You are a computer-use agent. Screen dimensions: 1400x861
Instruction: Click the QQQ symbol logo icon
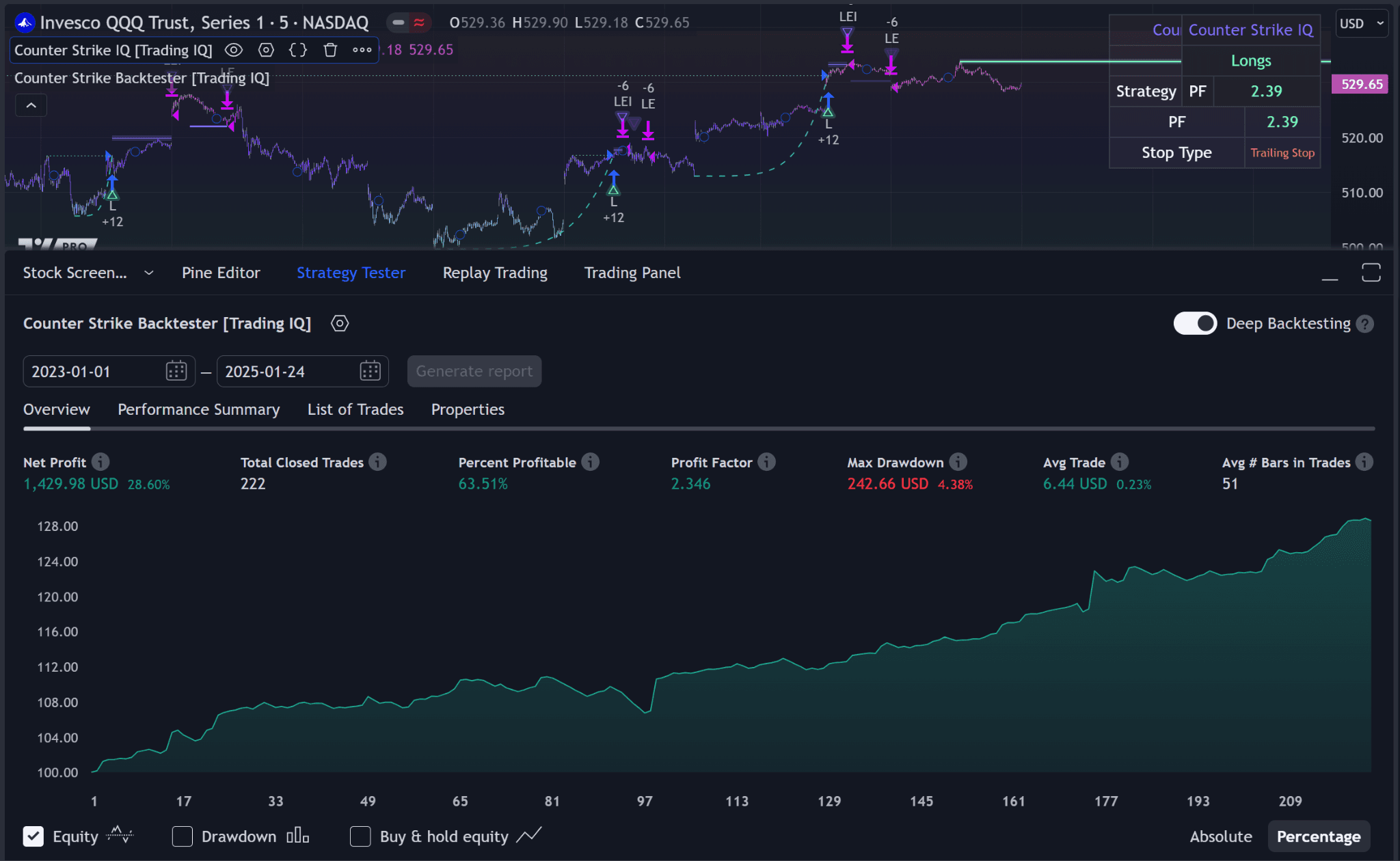(x=25, y=23)
